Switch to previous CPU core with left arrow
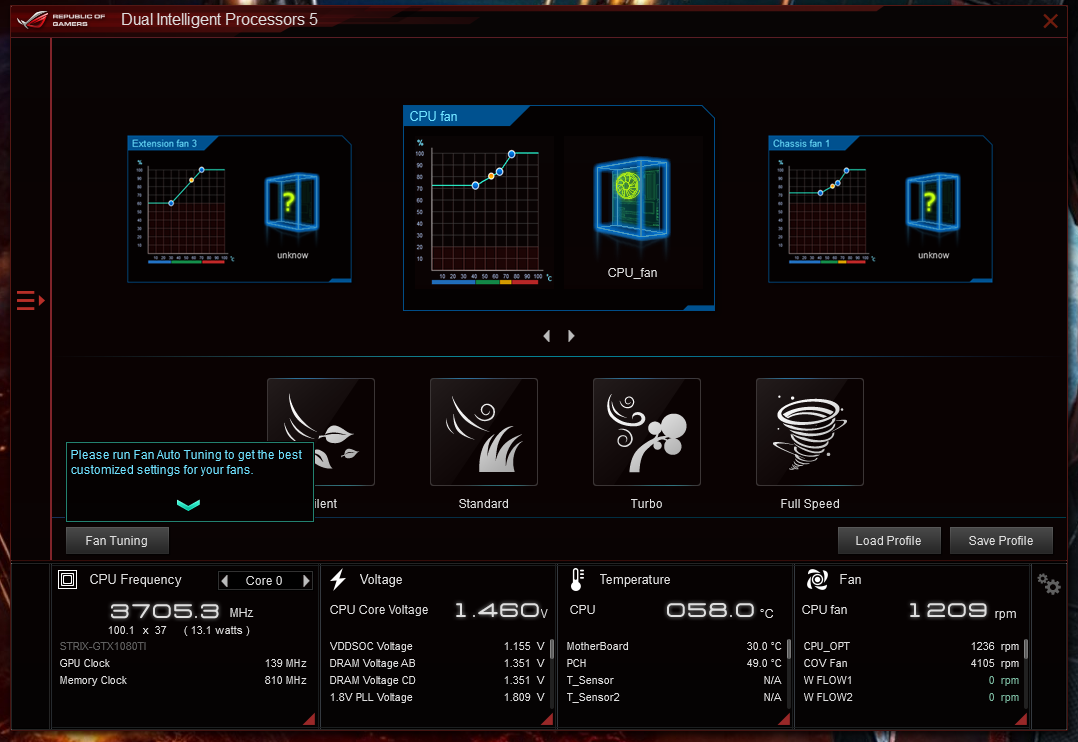 225,581
